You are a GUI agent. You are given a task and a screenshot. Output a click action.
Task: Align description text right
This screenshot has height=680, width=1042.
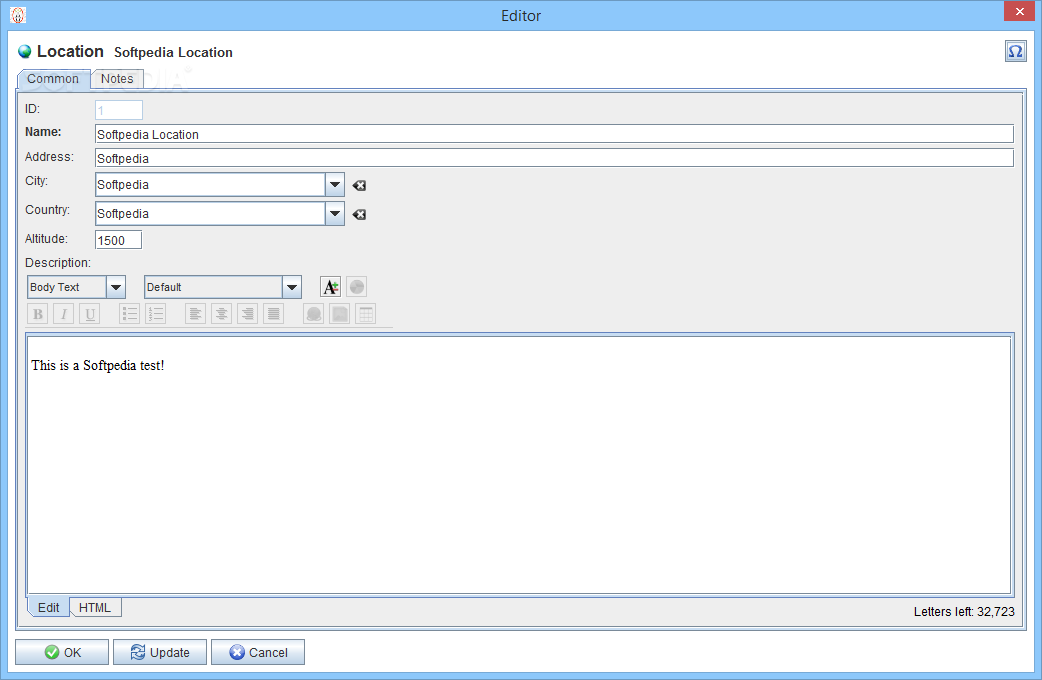pos(247,314)
